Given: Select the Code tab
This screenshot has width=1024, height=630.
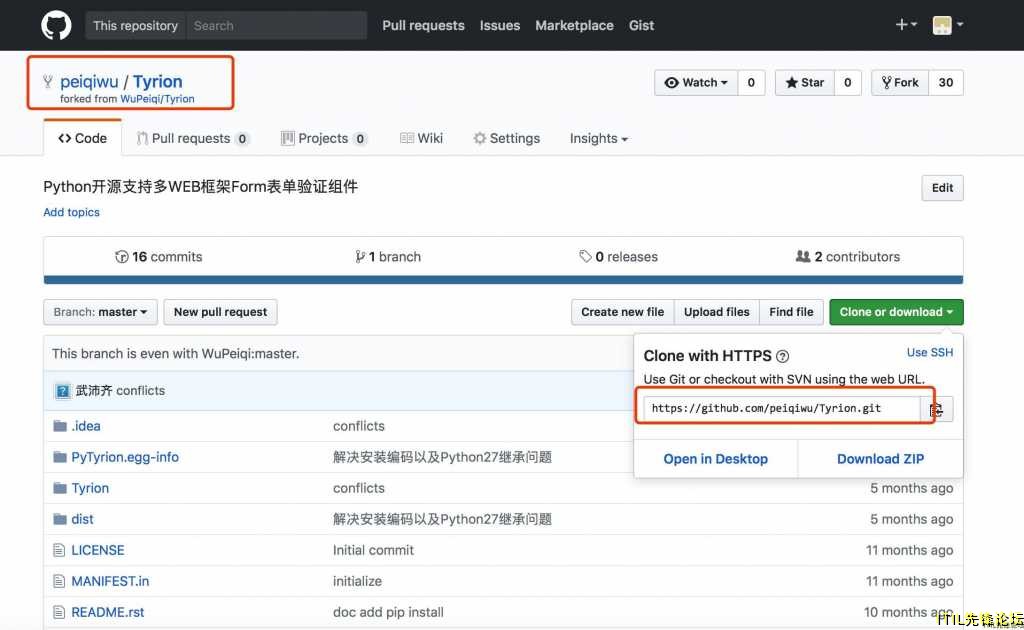Looking at the screenshot, I should pos(82,138).
